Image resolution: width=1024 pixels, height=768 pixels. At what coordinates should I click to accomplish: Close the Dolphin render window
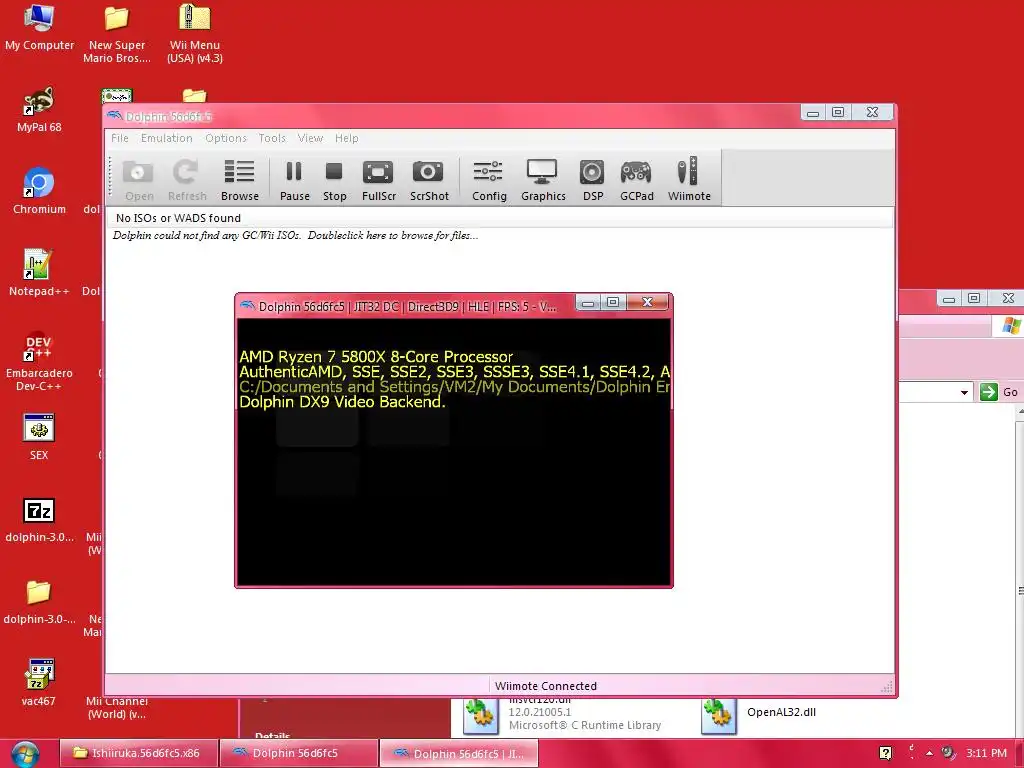click(x=647, y=302)
